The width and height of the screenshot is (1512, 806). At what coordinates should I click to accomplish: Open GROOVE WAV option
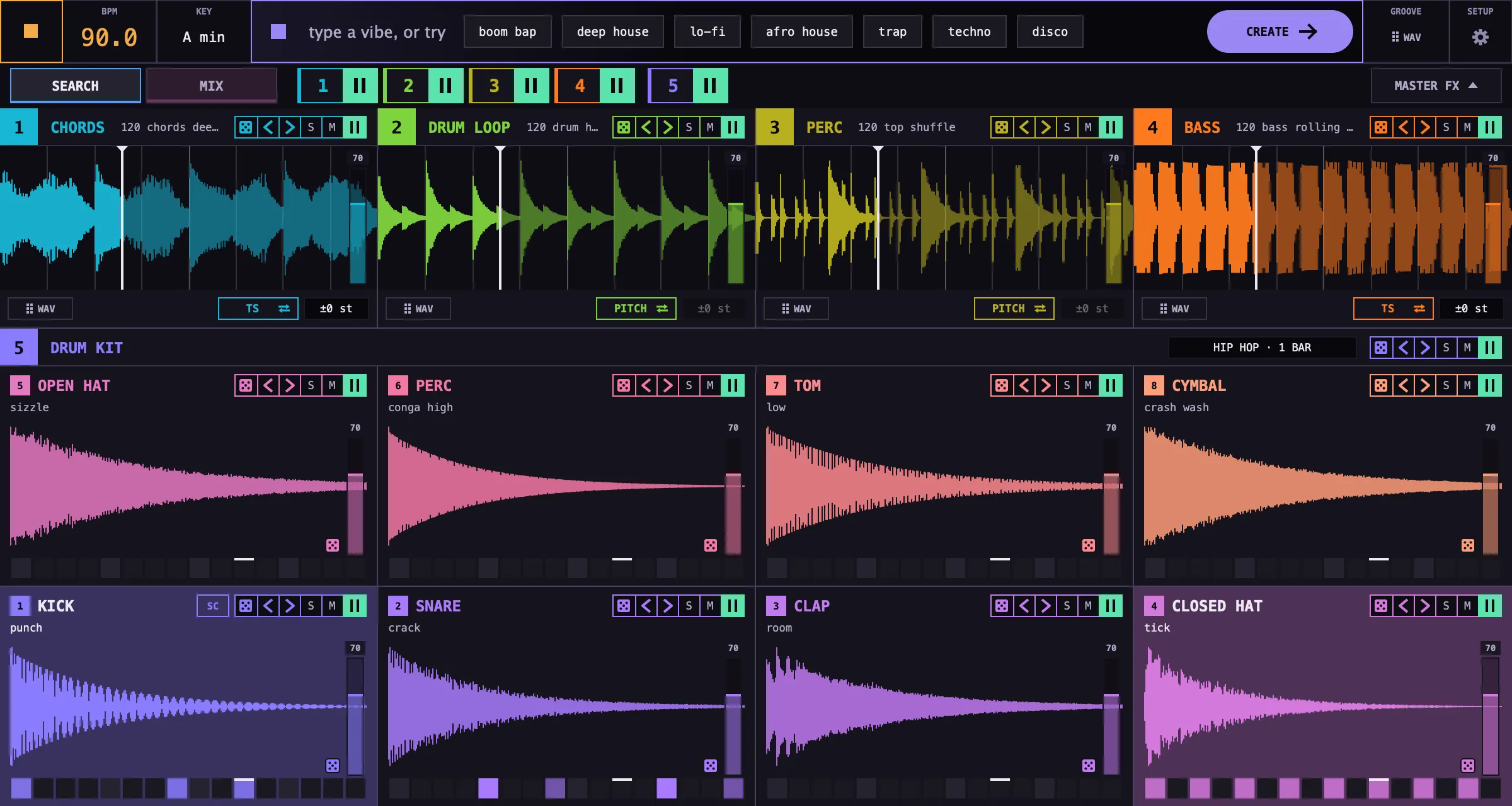(1406, 37)
